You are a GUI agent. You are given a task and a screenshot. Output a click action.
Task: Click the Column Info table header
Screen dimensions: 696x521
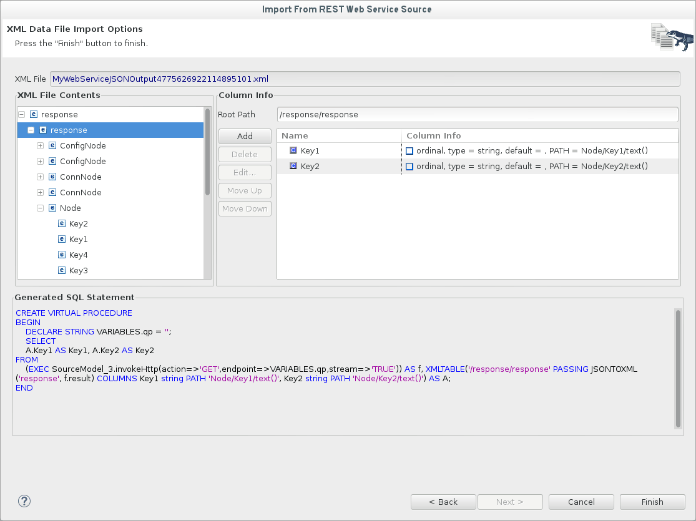click(x=540, y=136)
